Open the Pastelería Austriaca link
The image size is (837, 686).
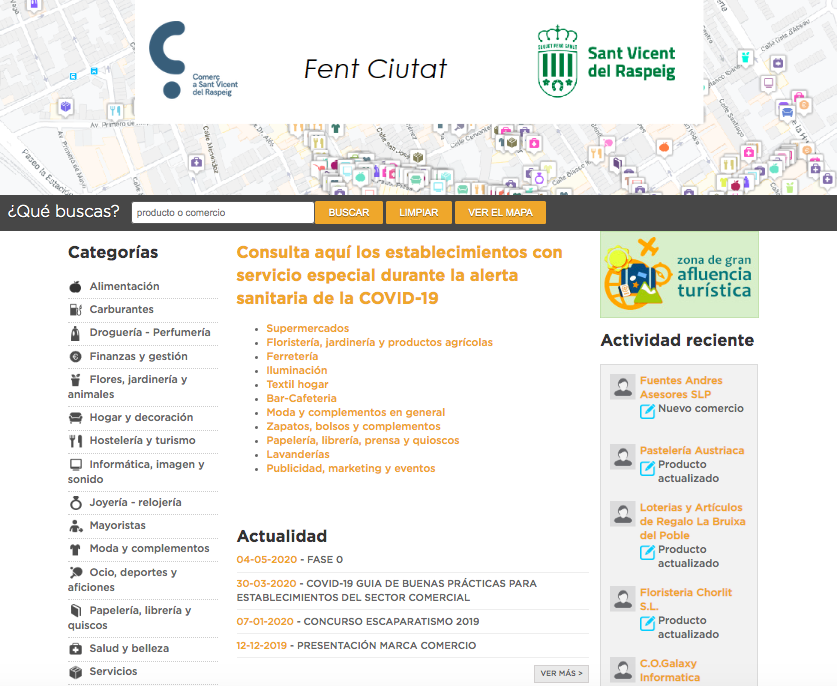pyautogui.click(x=692, y=451)
